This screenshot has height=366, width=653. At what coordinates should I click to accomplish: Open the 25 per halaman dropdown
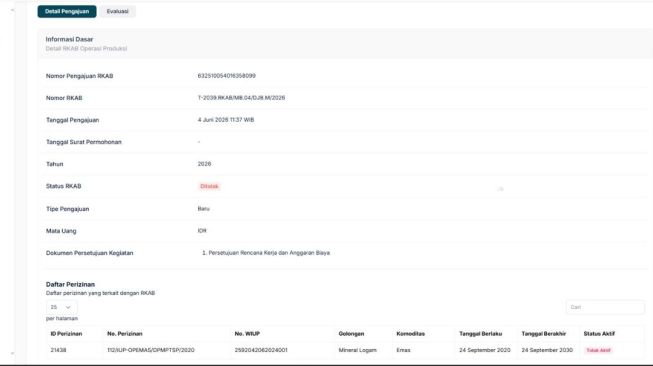(61, 307)
